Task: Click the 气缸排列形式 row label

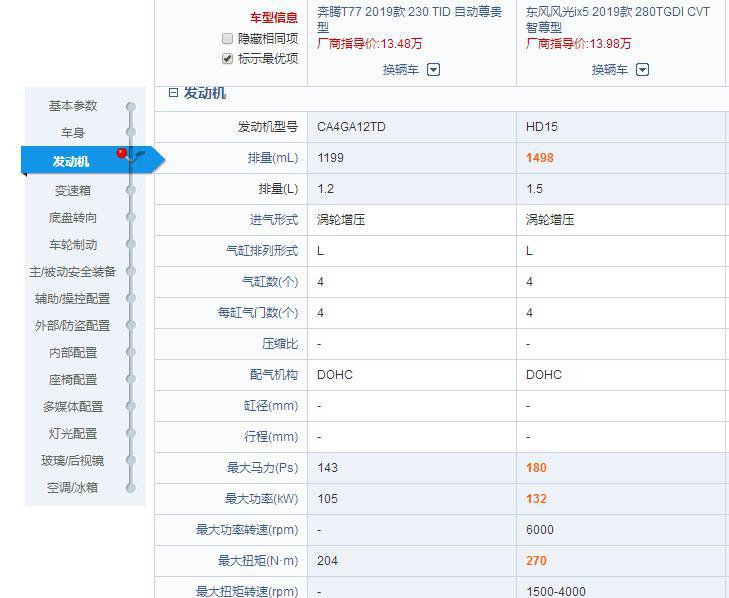Action: click(x=262, y=251)
